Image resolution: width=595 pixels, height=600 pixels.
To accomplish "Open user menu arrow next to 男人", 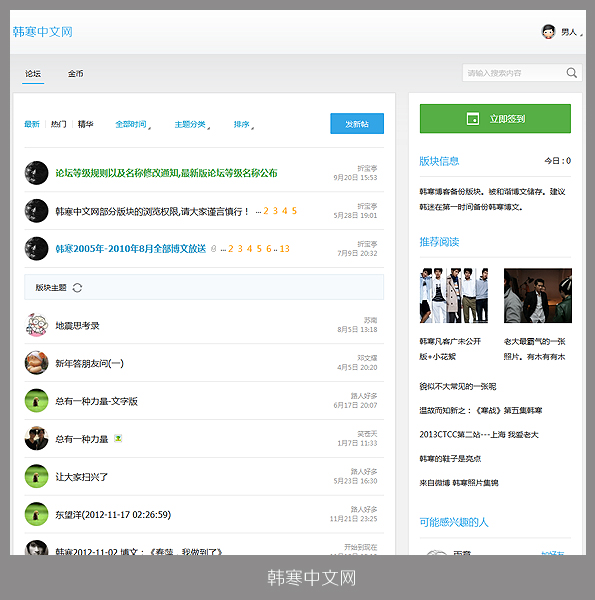I will pyautogui.click(x=581, y=34).
